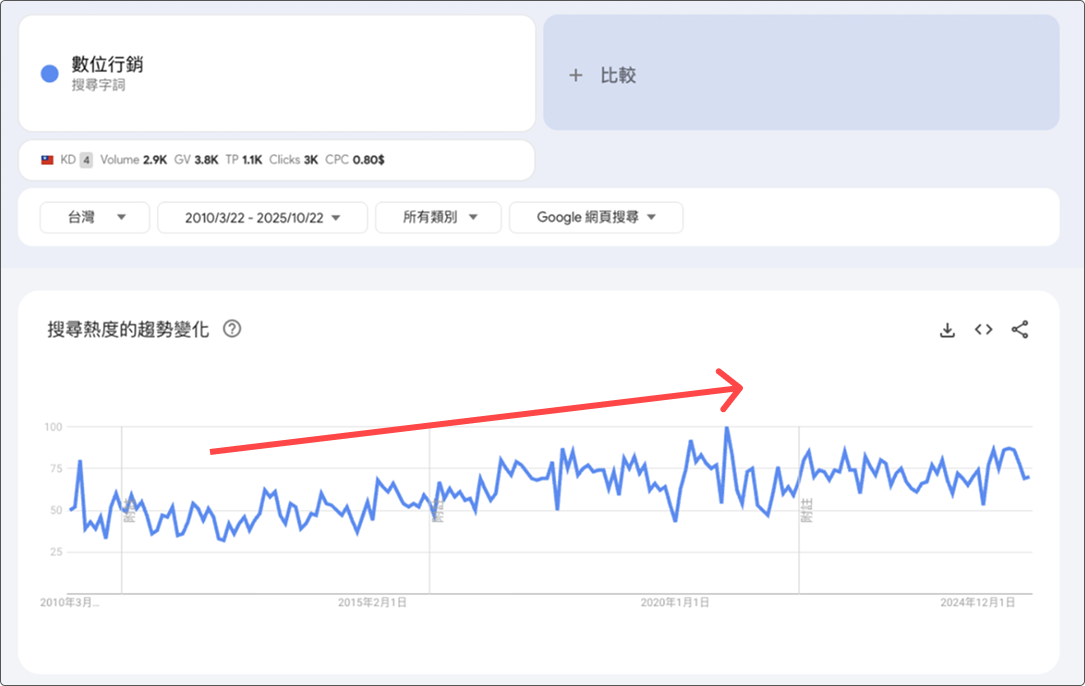Click the 搜尋熱度的趨勢變化 chart title

[x=128, y=330]
